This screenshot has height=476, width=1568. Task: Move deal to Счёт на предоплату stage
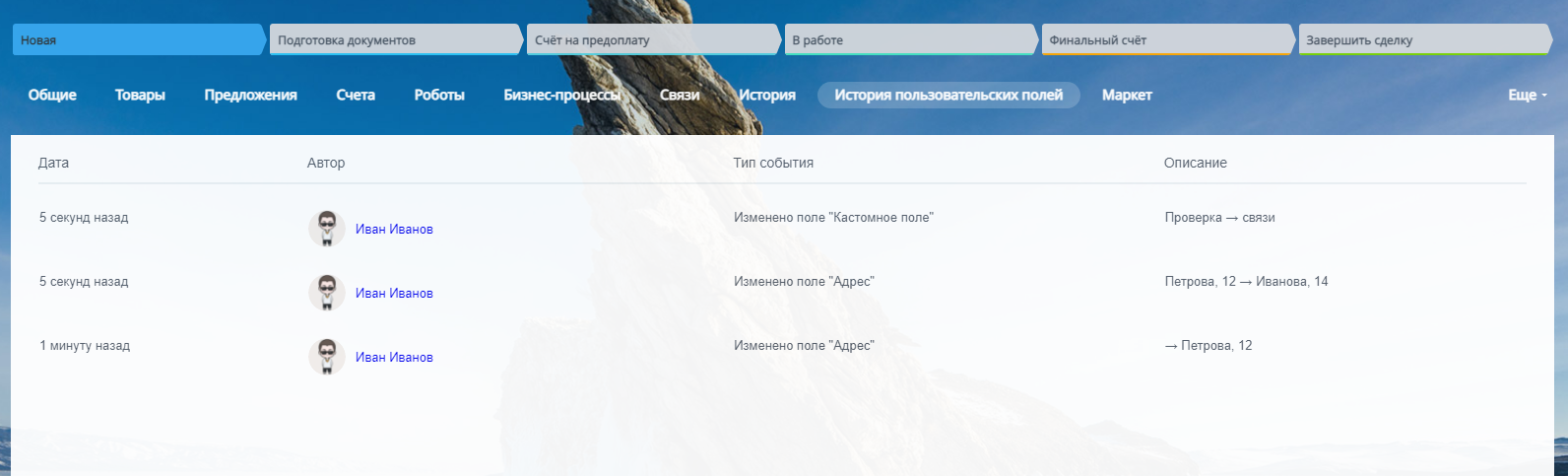click(x=651, y=40)
